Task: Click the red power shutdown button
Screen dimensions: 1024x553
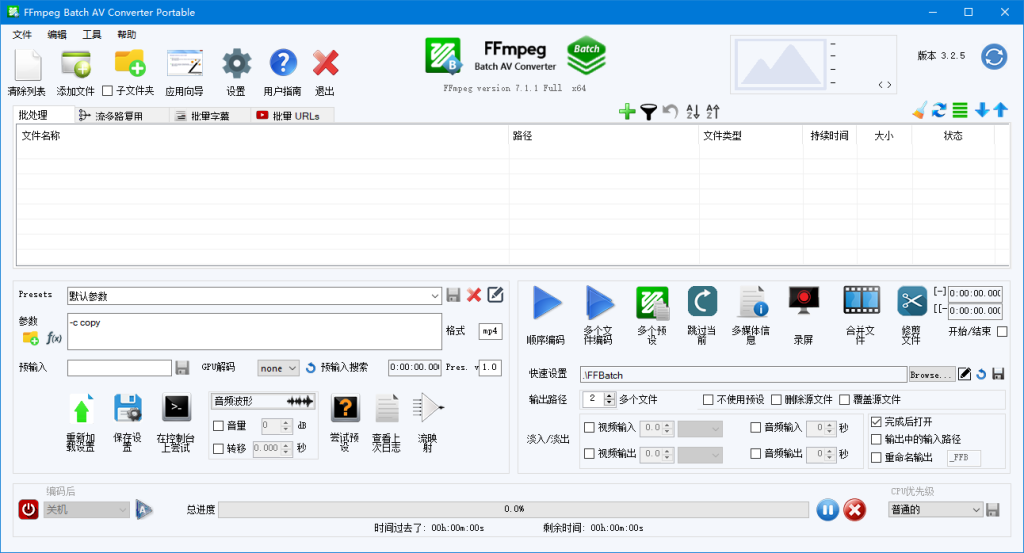Action: [28, 509]
